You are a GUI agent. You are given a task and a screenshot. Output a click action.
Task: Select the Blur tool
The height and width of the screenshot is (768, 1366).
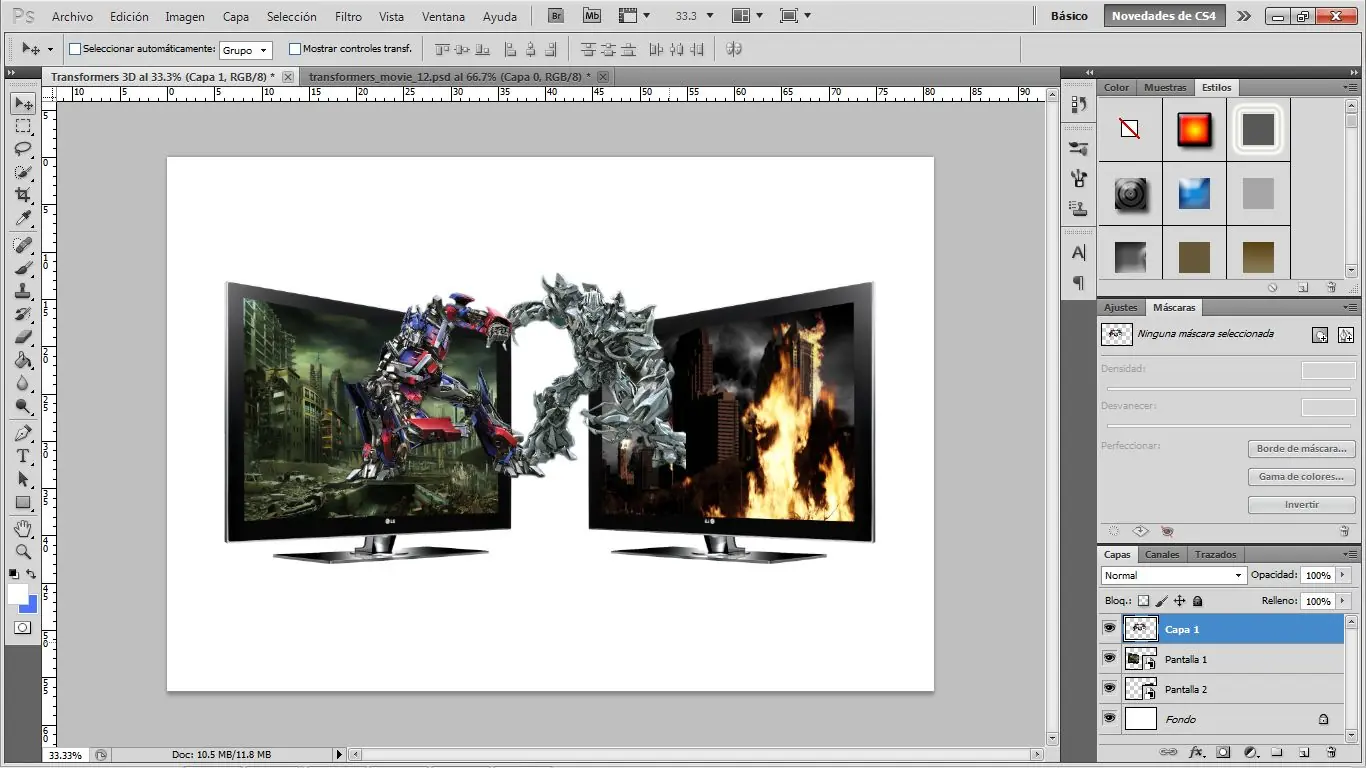click(23, 383)
